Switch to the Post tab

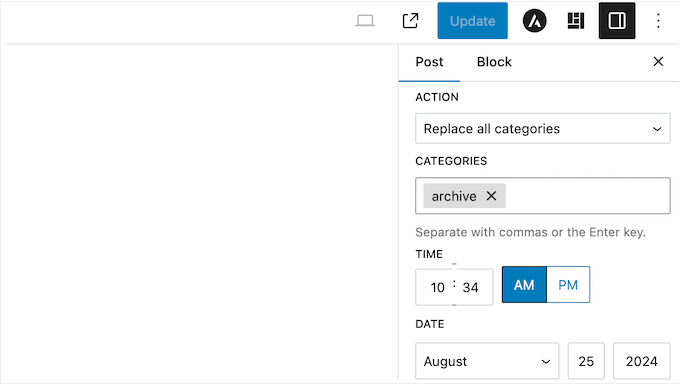(429, 62)
